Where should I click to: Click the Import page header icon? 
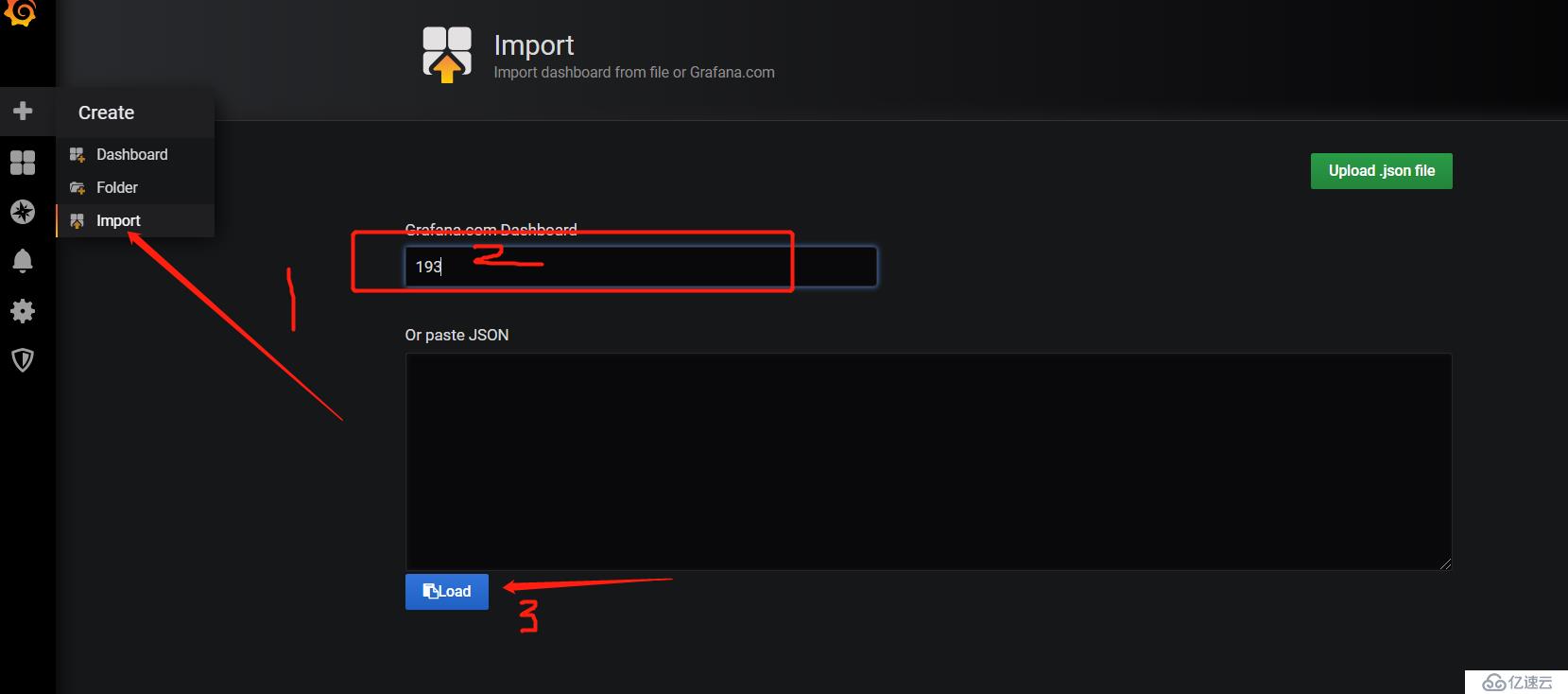click(447, 55)
